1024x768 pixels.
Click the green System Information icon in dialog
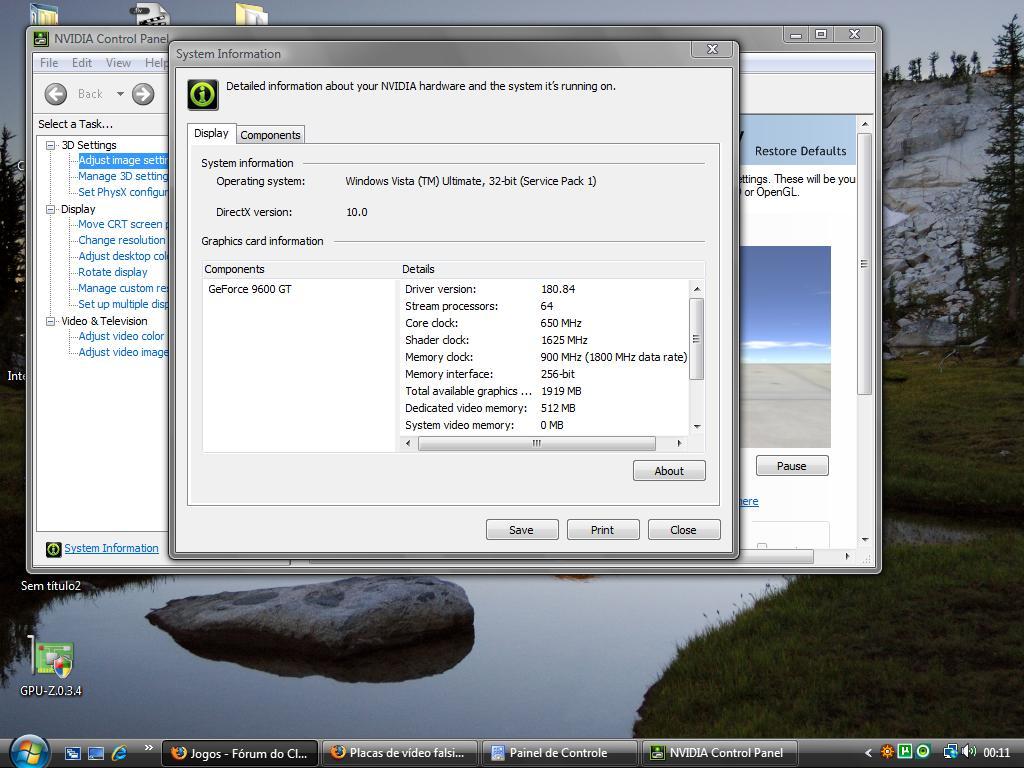[203, 95]
